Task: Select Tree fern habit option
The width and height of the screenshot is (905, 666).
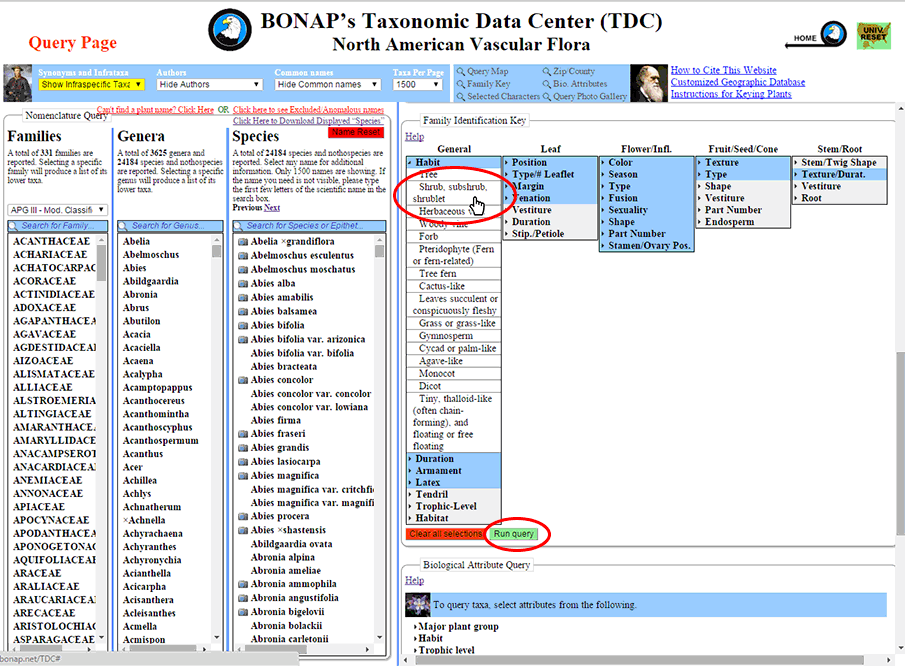Action: 454,274
